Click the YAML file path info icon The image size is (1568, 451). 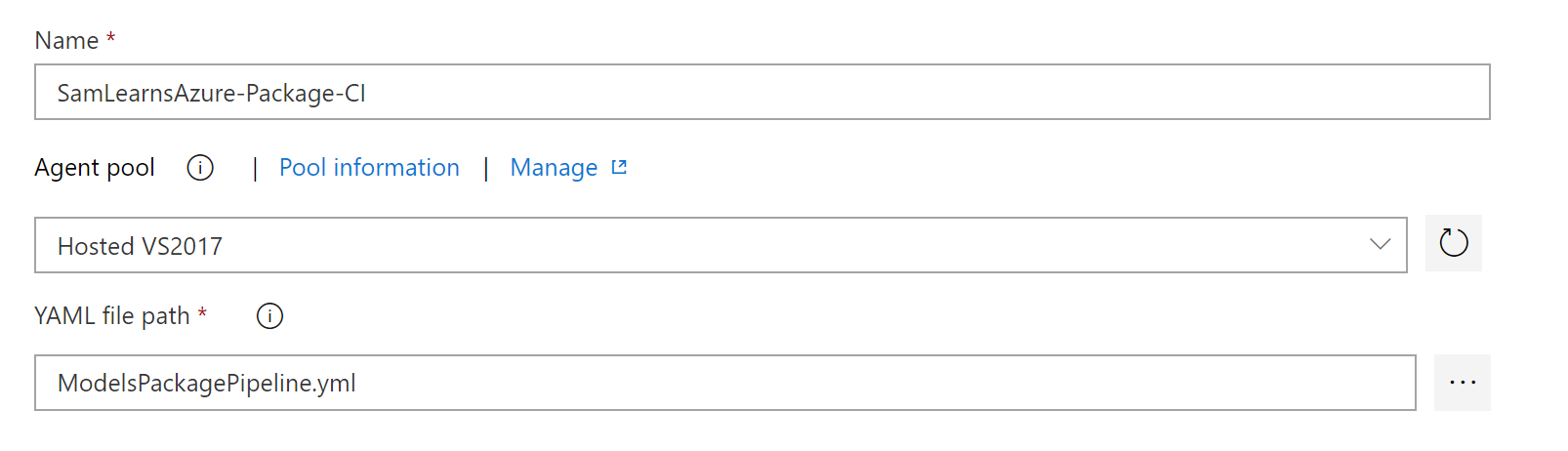(269, 316)
